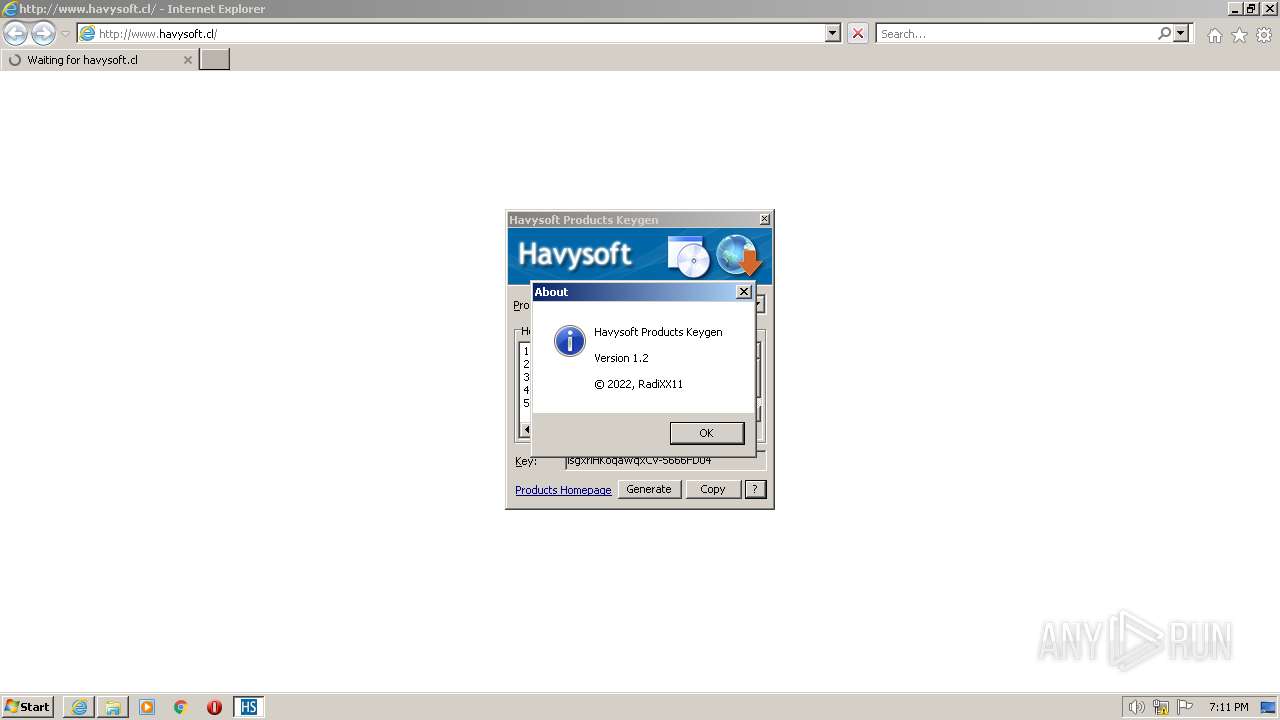Close the havysoft.cl tab
1280x720 pixels.
[187, 60]
